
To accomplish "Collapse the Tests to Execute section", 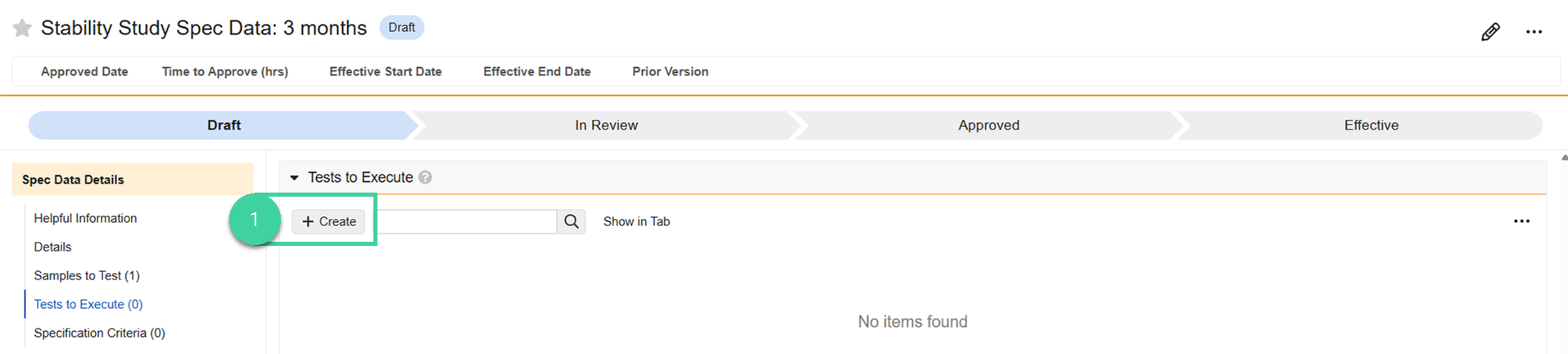I will (294, 178).
